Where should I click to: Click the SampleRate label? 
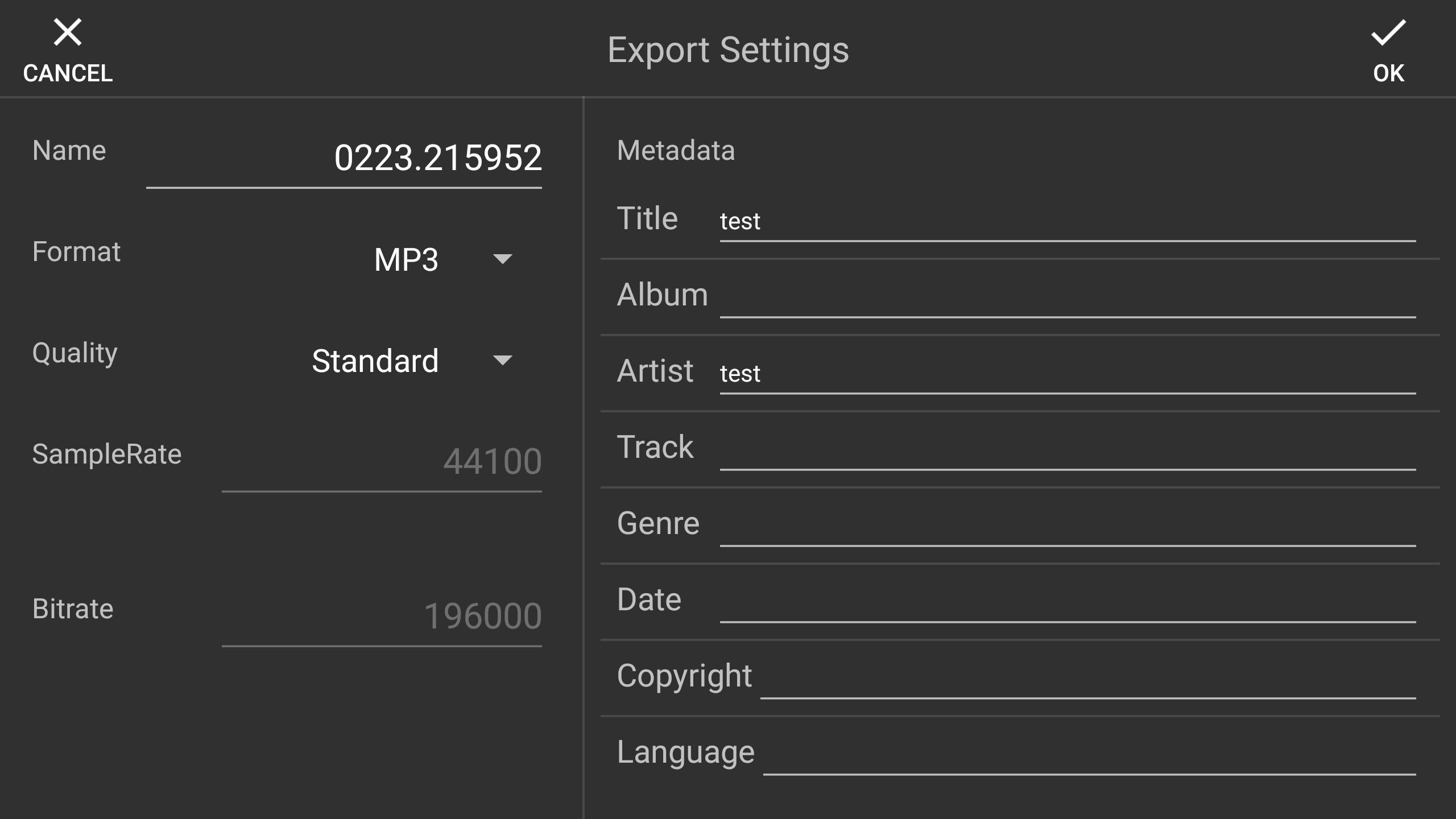tap(107, 454)
